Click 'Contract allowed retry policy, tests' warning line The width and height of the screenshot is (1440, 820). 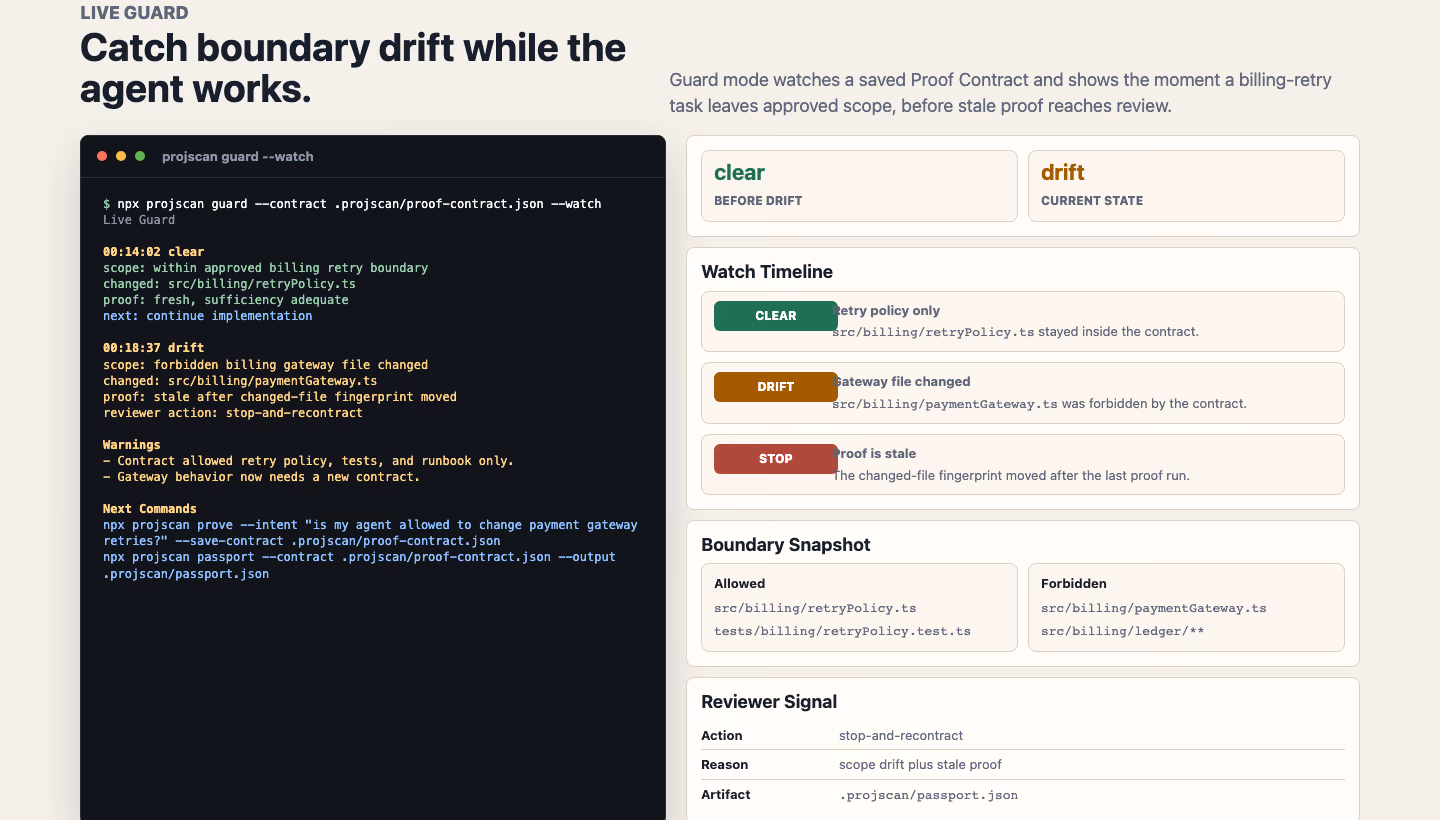308,461
